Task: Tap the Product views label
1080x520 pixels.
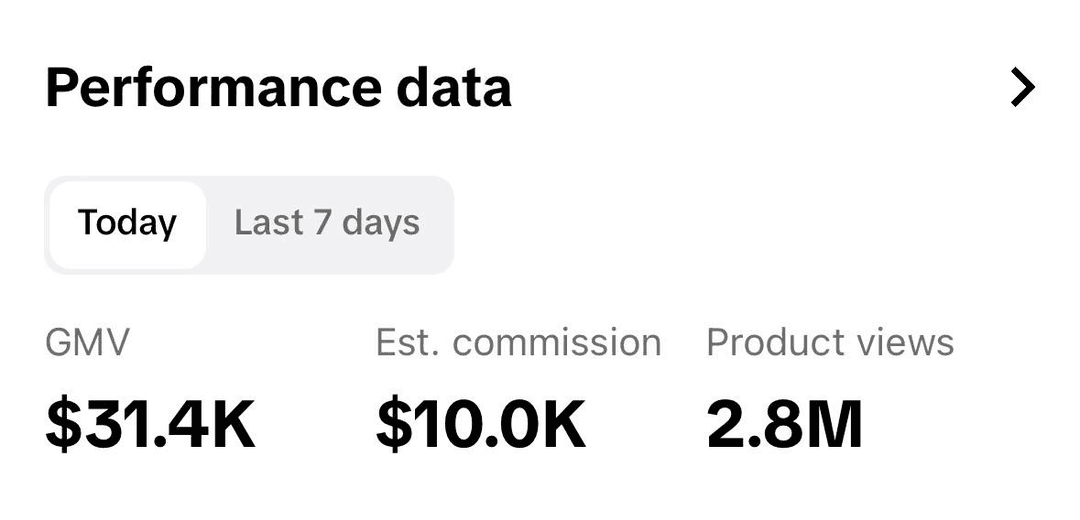Action: [830, 343]
